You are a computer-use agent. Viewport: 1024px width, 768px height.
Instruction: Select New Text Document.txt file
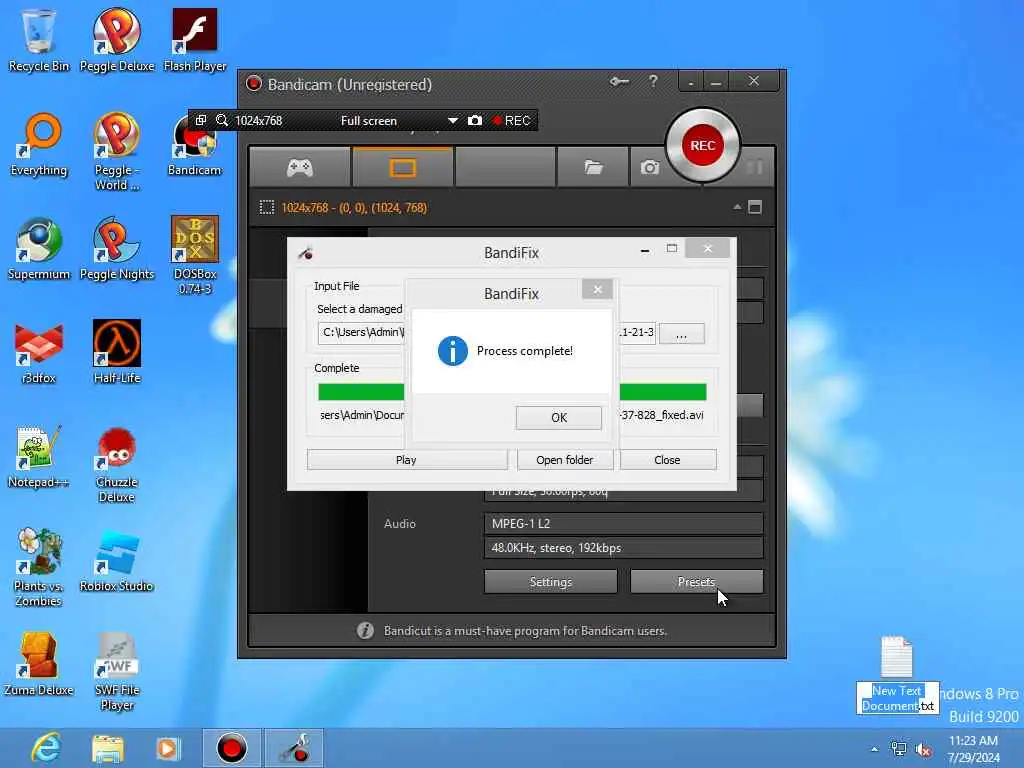(x=897, y=675)
